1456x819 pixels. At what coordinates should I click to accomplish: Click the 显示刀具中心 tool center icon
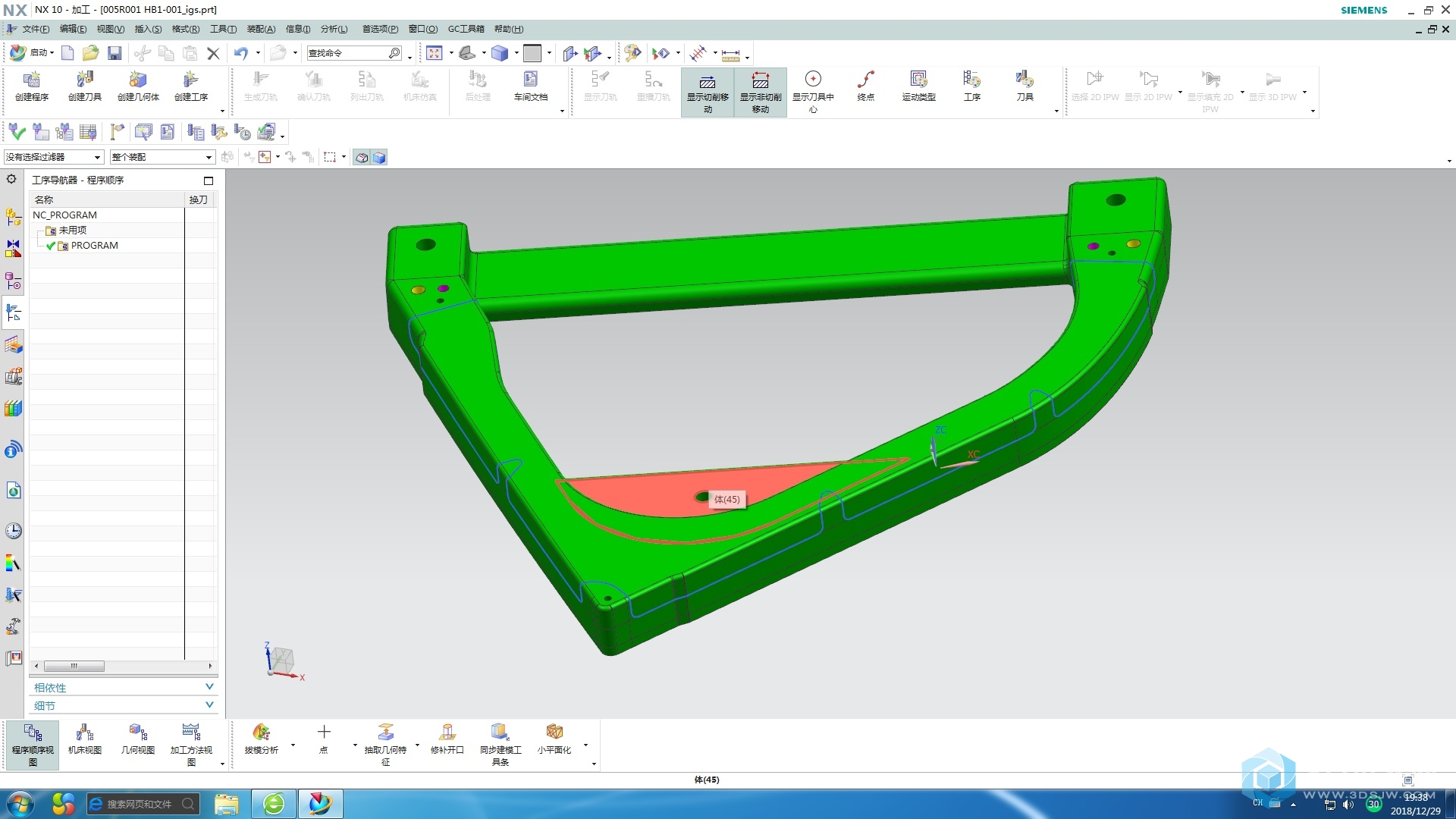[813, 91]
